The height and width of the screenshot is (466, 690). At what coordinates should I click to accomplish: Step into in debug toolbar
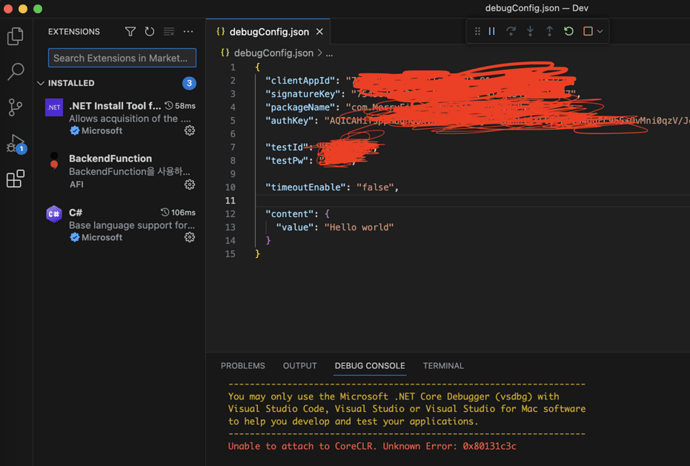[x=530, y=31]
